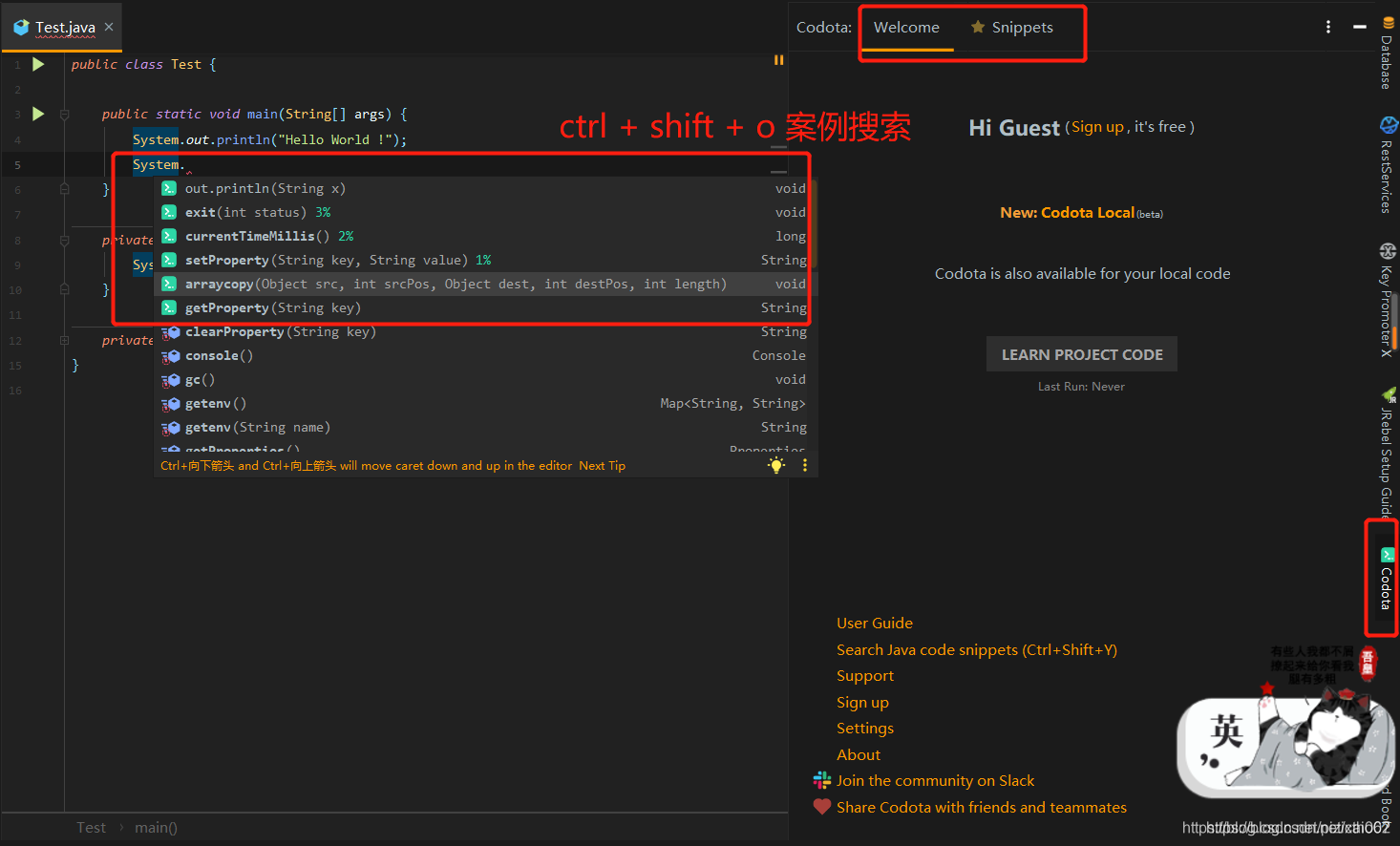Pick getProperty(String key) completion

coord(485,307)
